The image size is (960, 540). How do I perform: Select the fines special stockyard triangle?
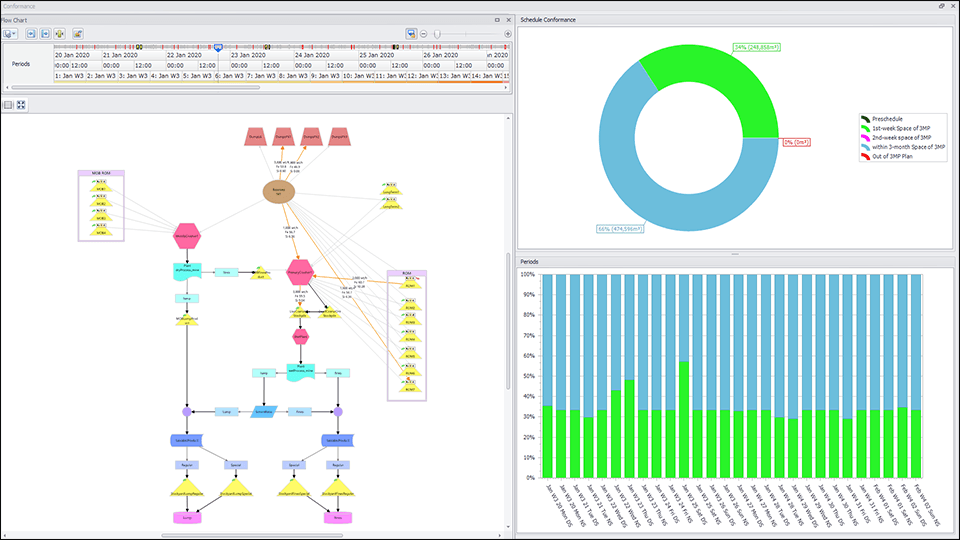[294, 489]
